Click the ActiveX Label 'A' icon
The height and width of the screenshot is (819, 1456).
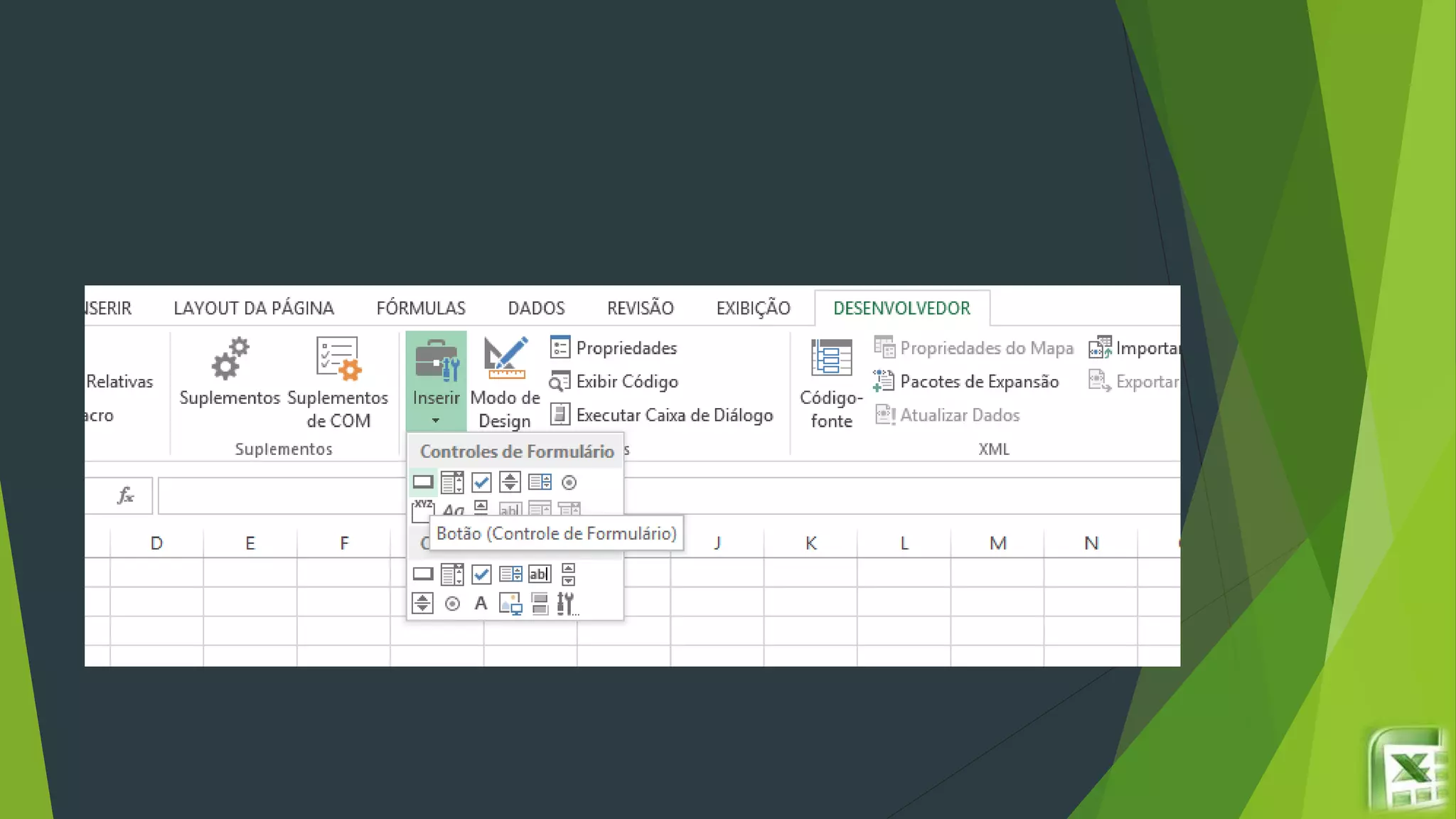481,604
